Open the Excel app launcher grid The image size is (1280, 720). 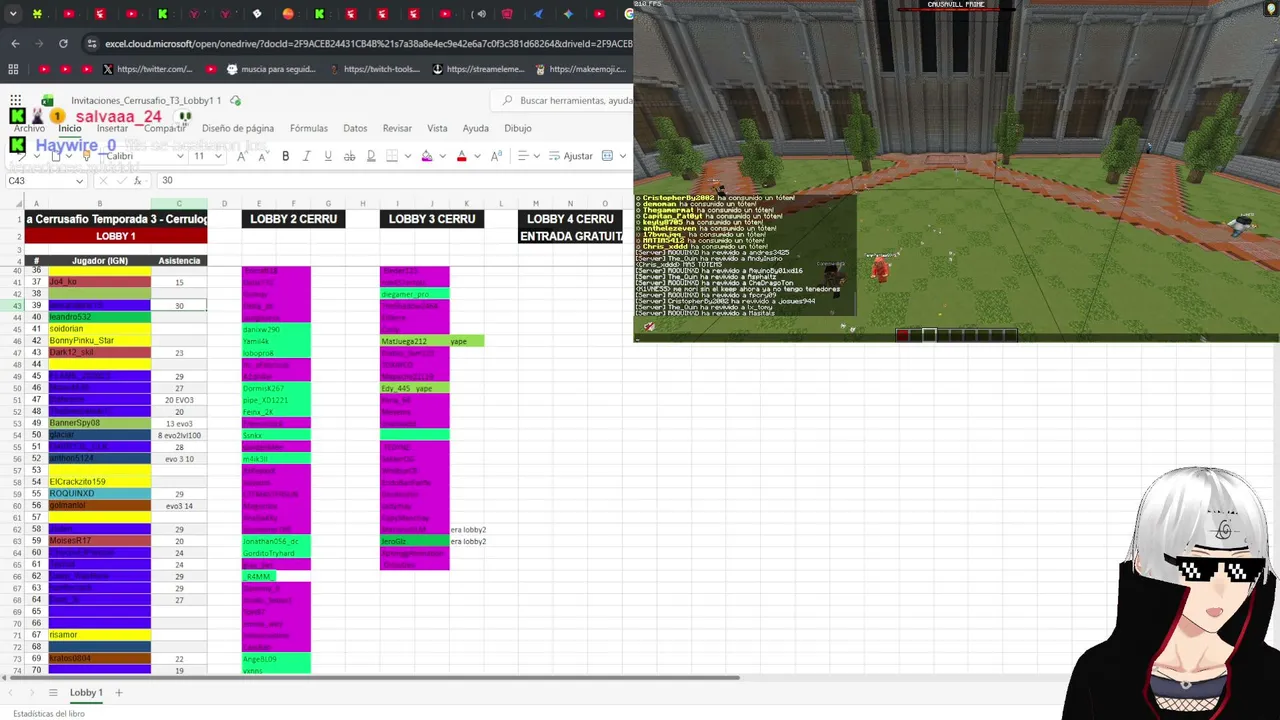click(16, 100)
